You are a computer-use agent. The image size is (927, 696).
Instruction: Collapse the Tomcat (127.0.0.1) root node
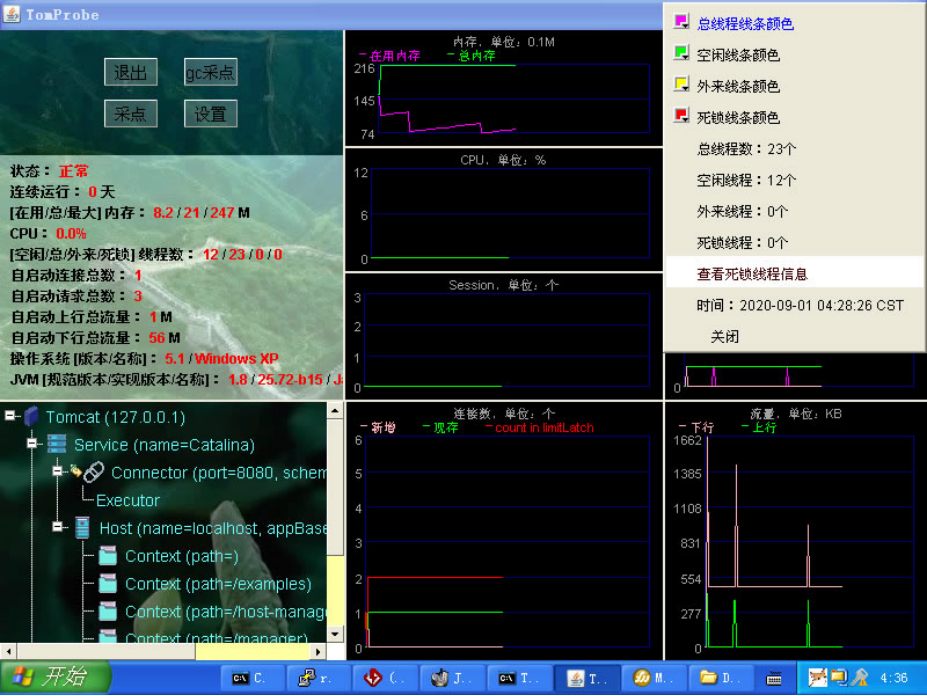click(x=10, y=416)
